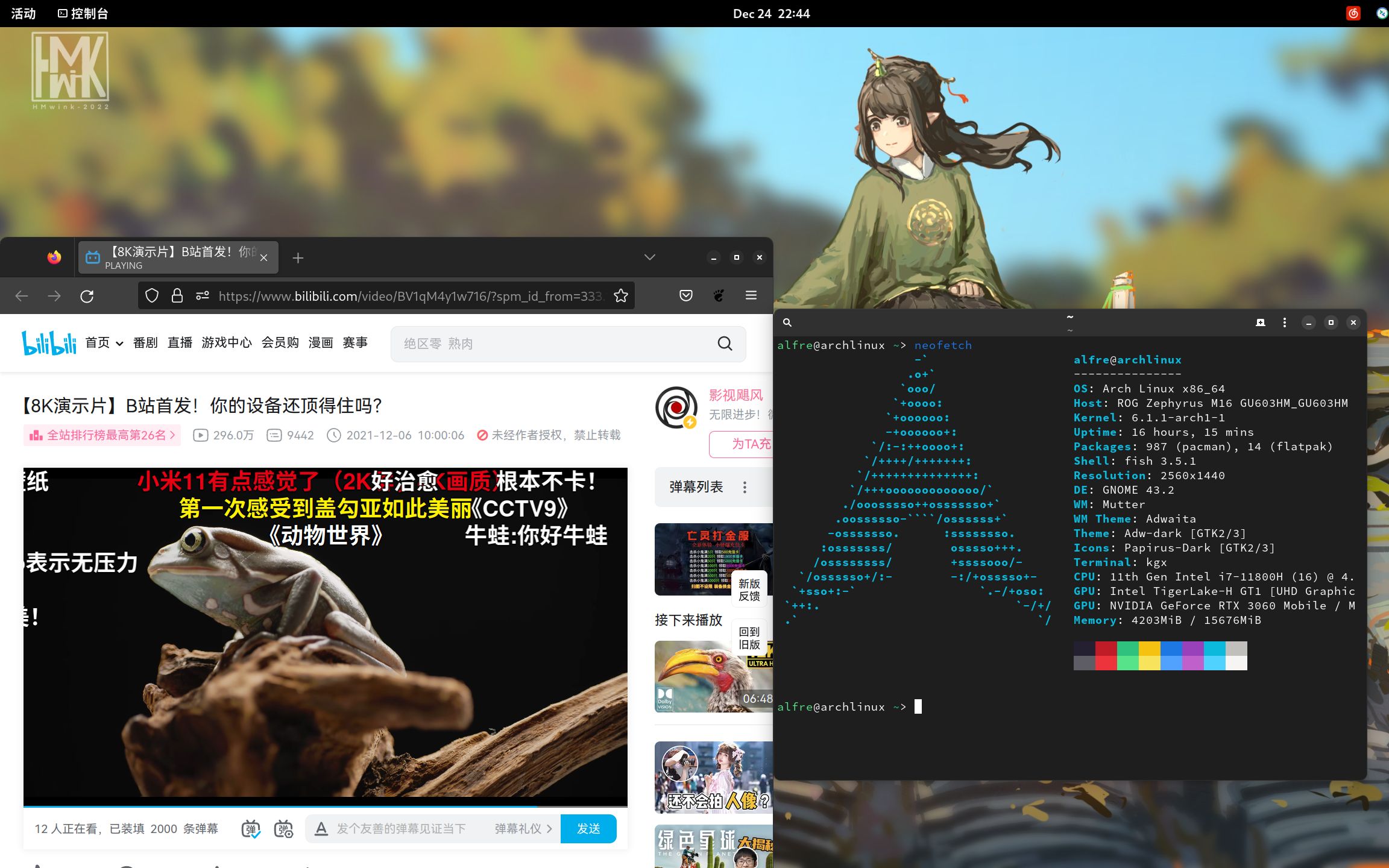Open the 会员购 navigation item
The image size is (1389, 868).
[x=280, y=343]
